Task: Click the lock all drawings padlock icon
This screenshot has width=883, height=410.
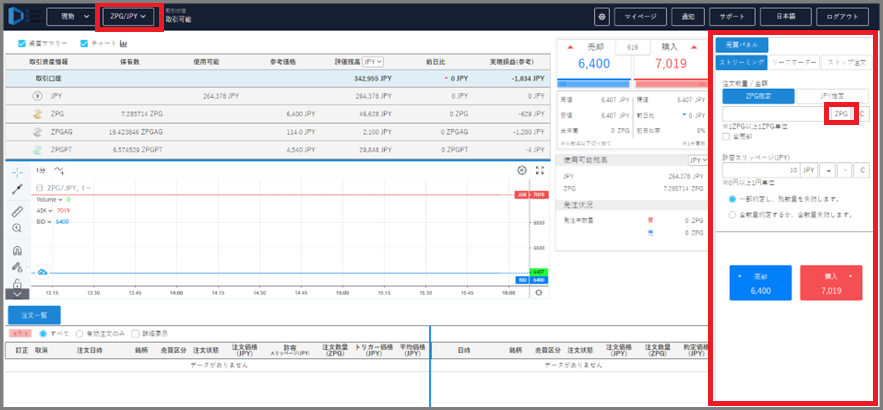Action: pos(17,283)
